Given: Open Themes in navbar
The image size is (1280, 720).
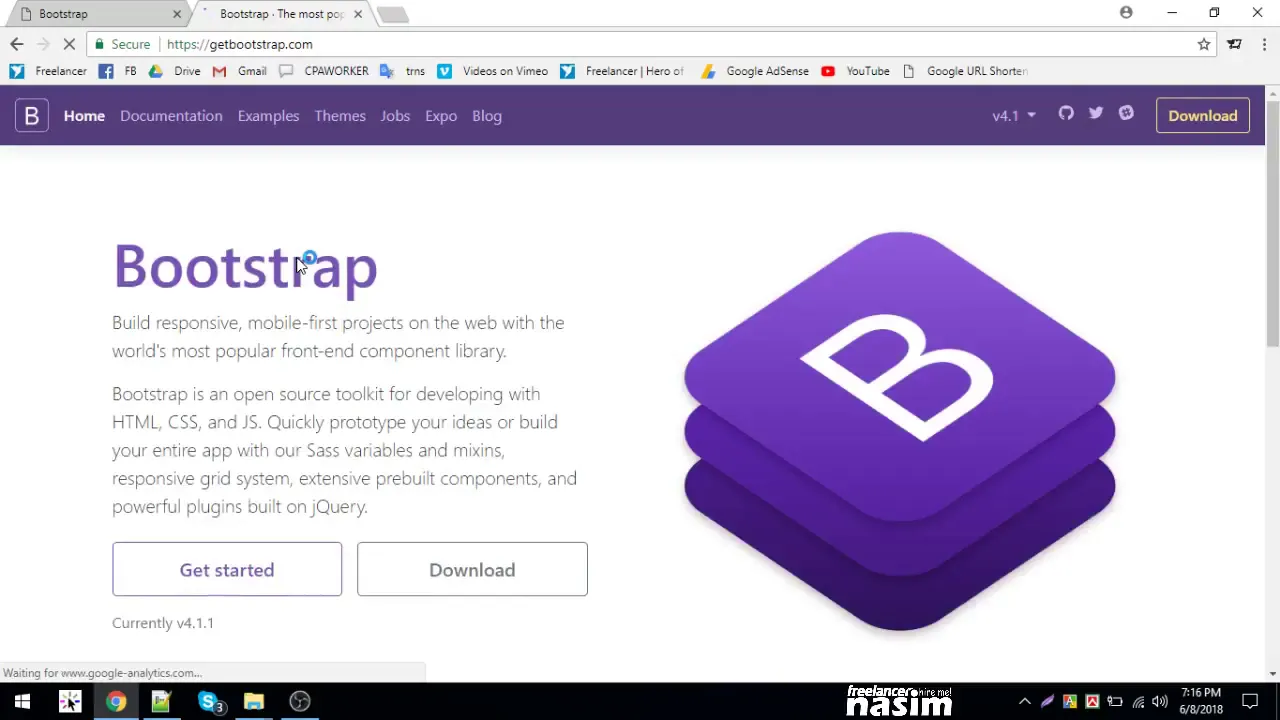Looking at the screenshot, I should click(x=340, y=116).
